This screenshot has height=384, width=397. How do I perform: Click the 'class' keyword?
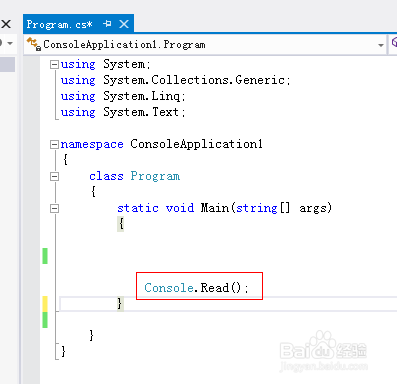(106, 176)
